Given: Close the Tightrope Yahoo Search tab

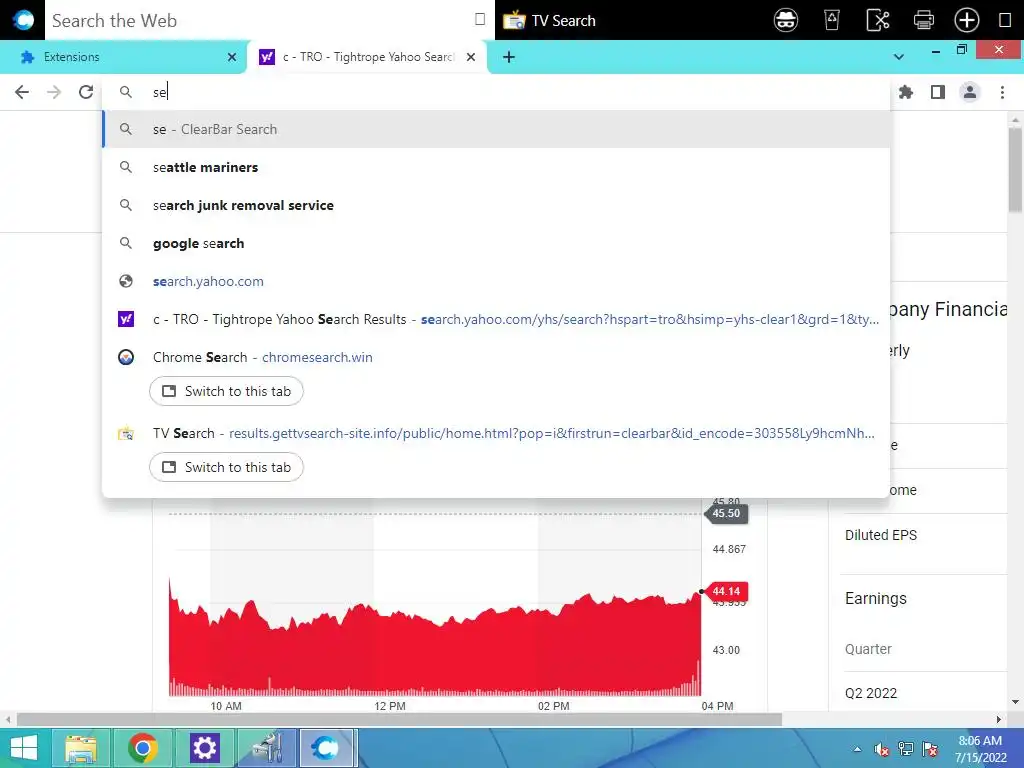Looking at the screenshot, I should (x=471, y=57).
